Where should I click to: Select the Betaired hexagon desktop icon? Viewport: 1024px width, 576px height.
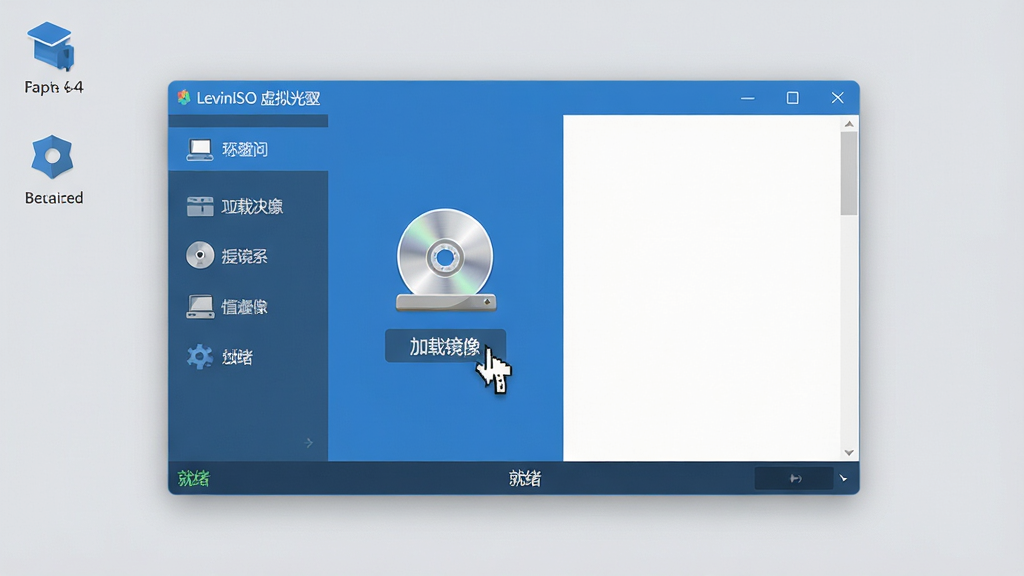pos(52,157)
